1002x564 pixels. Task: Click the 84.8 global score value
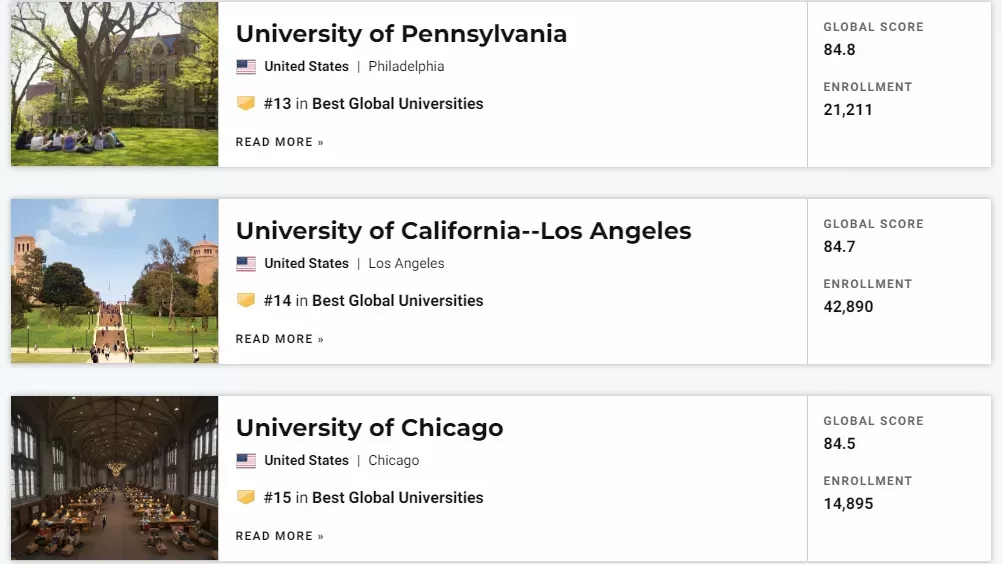tap(839, 50)
